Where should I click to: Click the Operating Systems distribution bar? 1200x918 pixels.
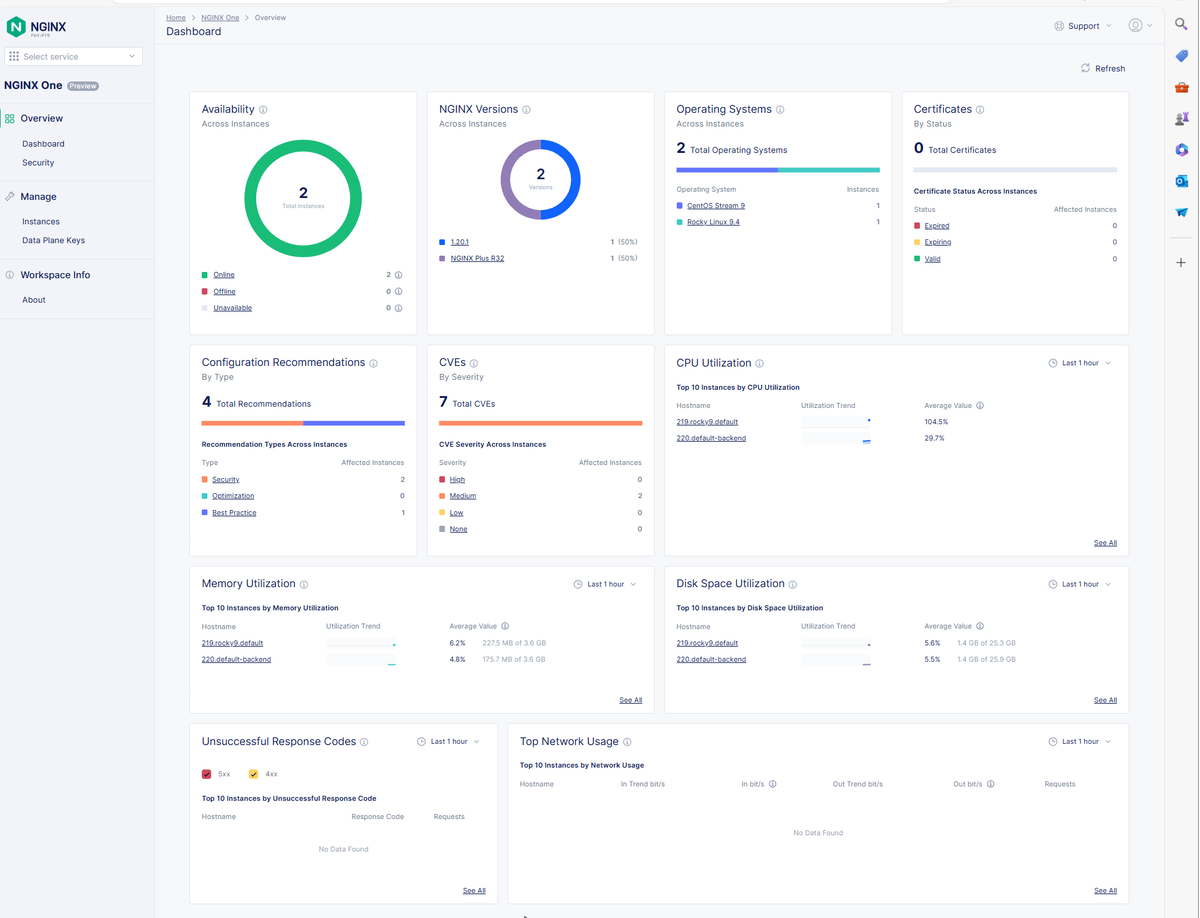(x=778, y=170)
